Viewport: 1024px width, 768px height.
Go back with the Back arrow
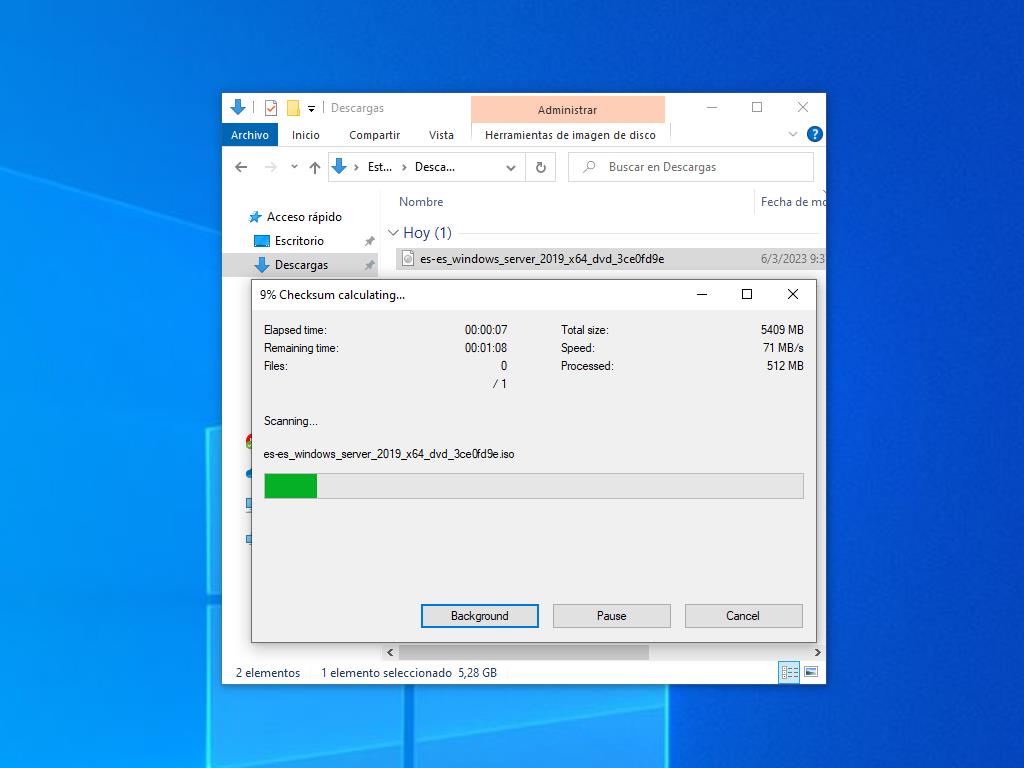click(x=241, y=167)
